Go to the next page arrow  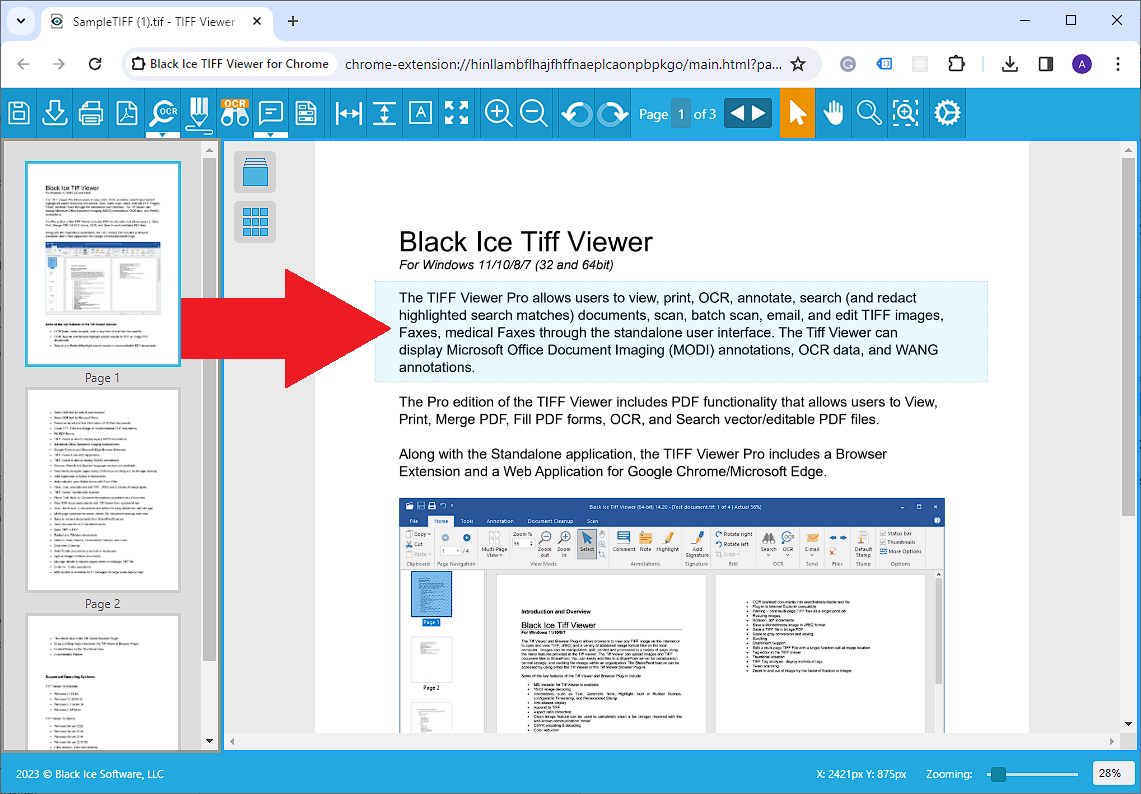[x=760, y=113]
